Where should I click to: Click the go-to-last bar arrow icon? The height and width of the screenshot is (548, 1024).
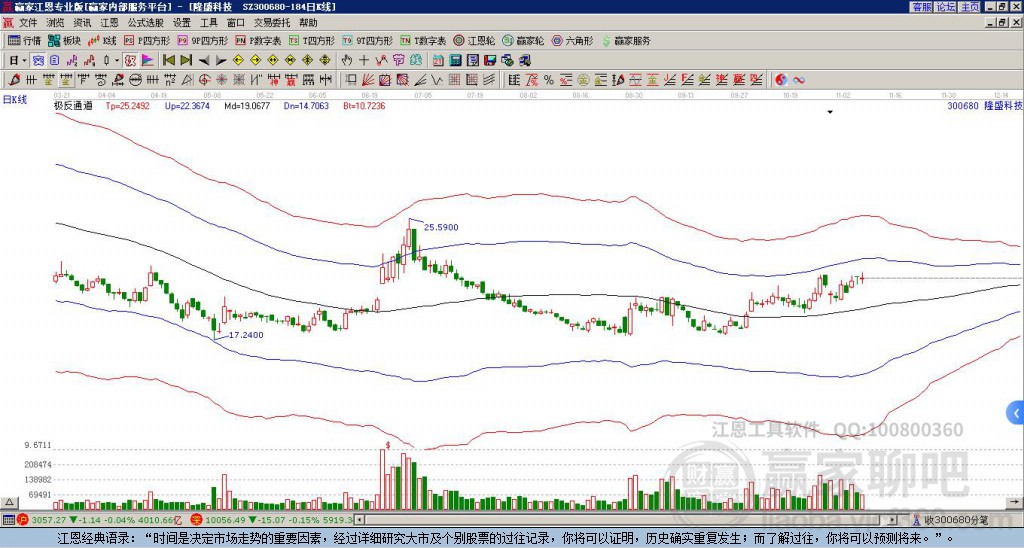pos(186,60)
